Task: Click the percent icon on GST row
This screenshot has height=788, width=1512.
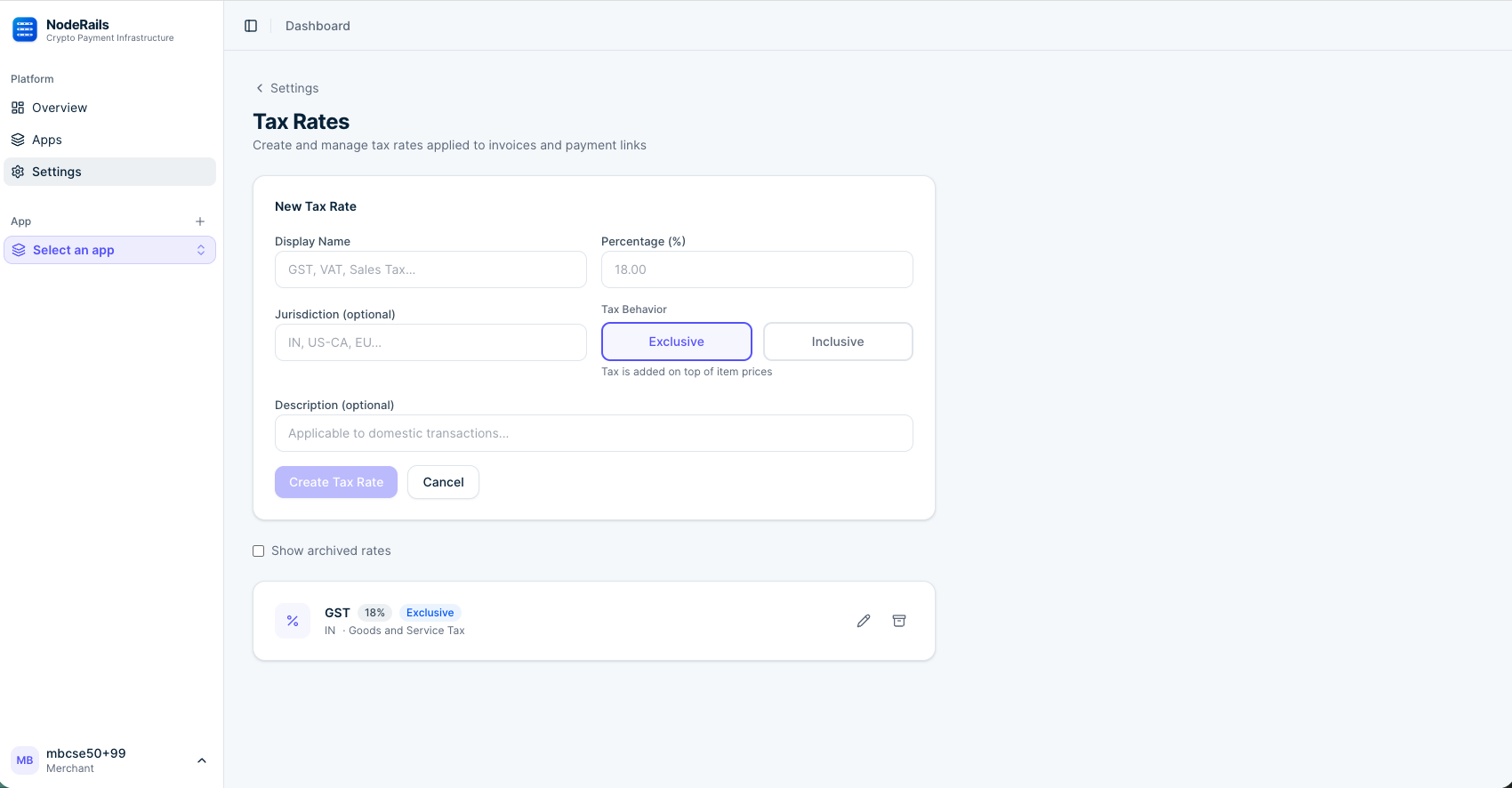Action: [x=293, y=621]
